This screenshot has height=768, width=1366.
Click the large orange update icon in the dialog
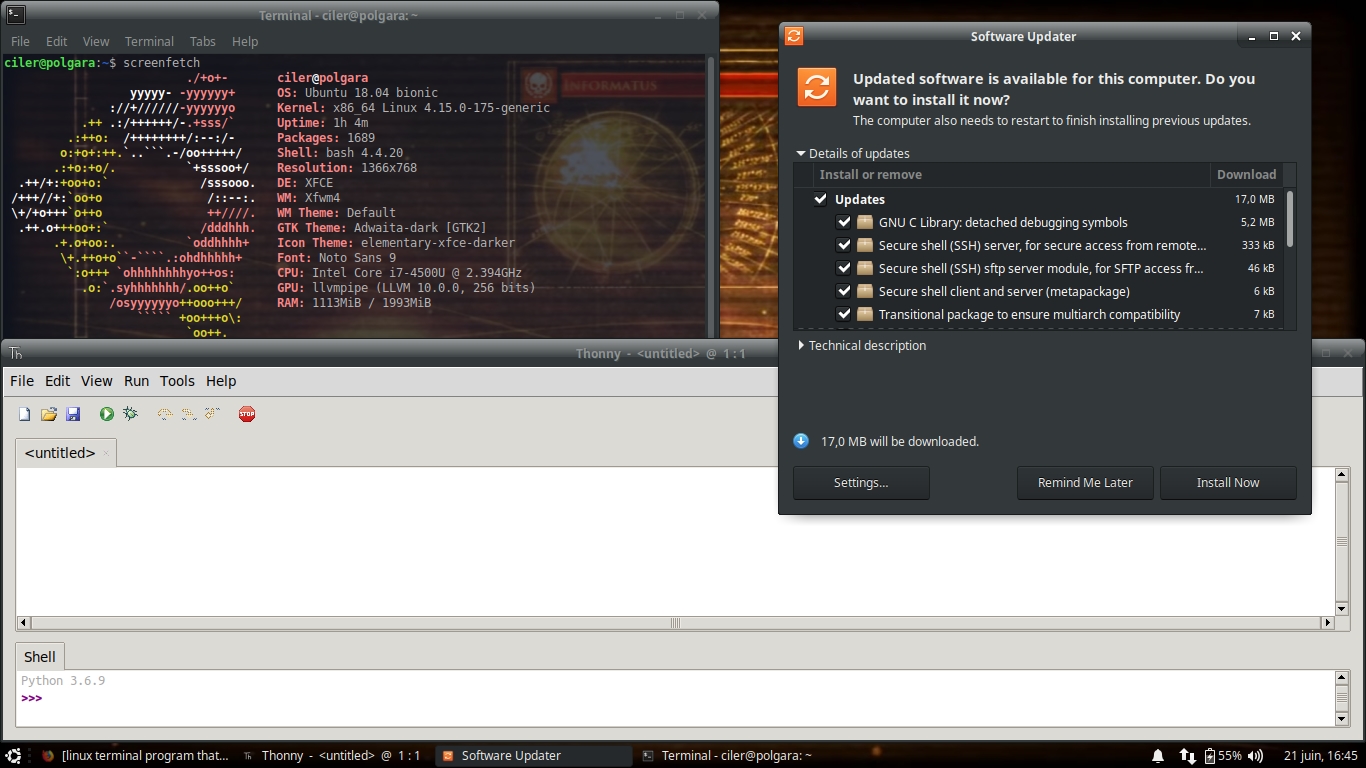tap(817, 86)
